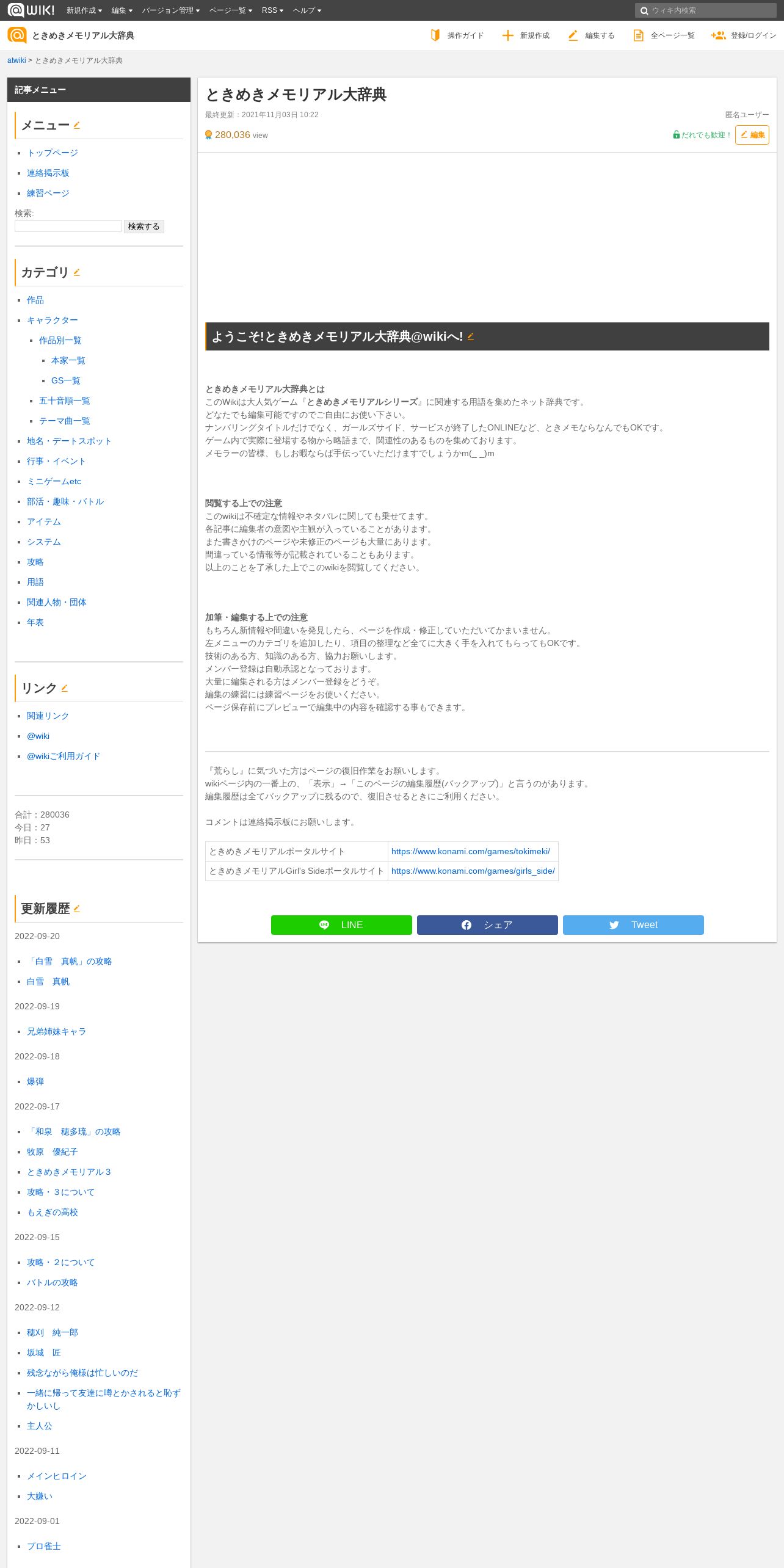Open テーマ曲一覧 link
The width and height of the screenshot is (784, 1568).
pos(65,421)
